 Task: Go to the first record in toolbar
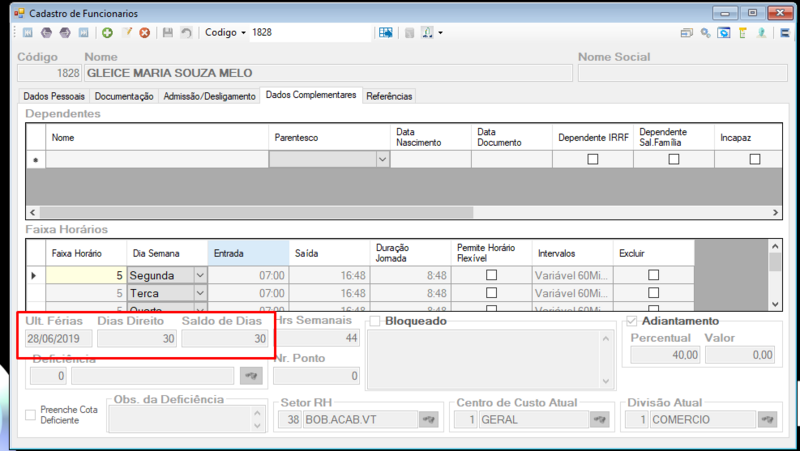[x=28, y=33]
